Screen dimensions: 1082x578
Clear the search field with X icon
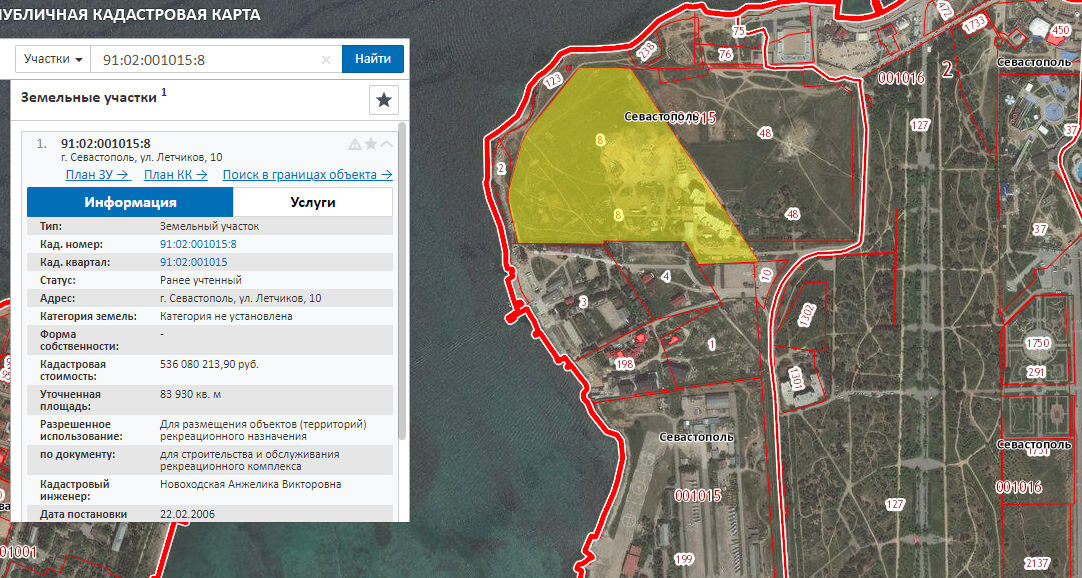(326, 60)
